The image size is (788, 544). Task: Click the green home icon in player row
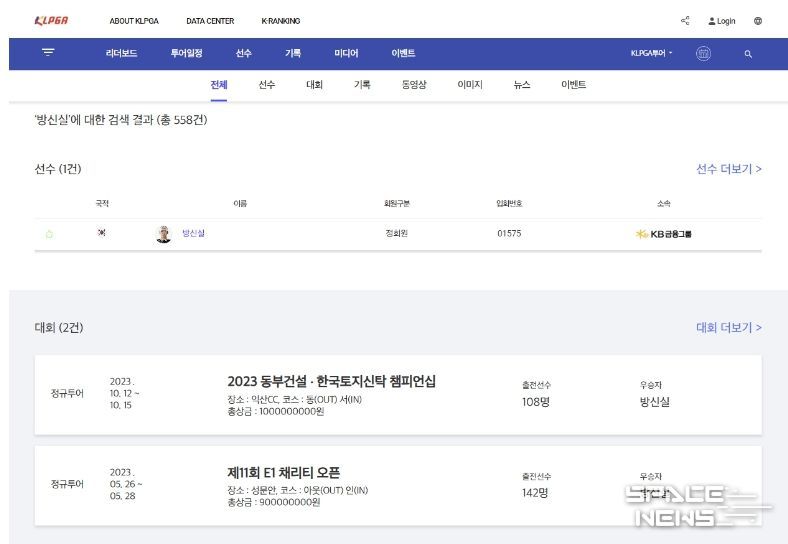(x=49, y=234)
